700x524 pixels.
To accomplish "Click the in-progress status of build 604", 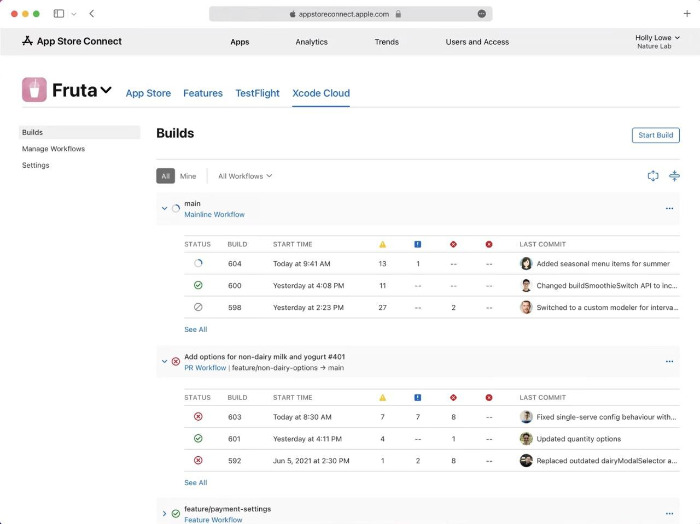I will pyautogui.click(x=198, y=263).
